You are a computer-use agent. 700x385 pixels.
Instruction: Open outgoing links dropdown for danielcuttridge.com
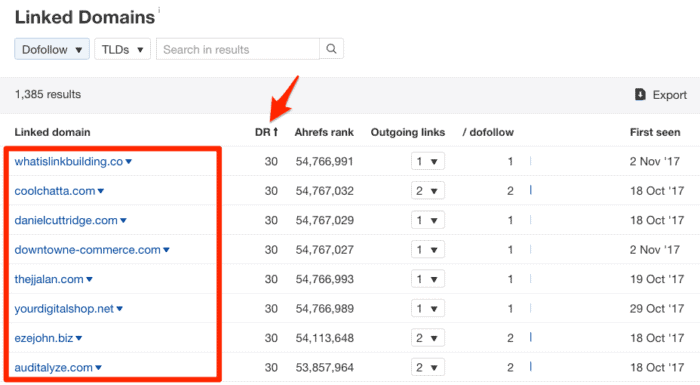[x=428, y=220]
